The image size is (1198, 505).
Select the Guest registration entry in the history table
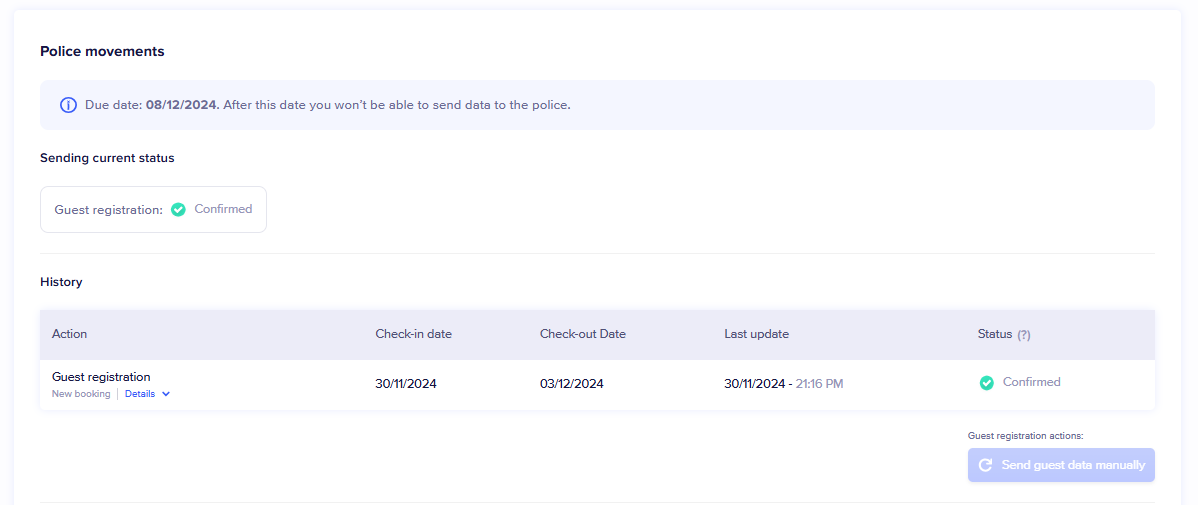[101, 377]
